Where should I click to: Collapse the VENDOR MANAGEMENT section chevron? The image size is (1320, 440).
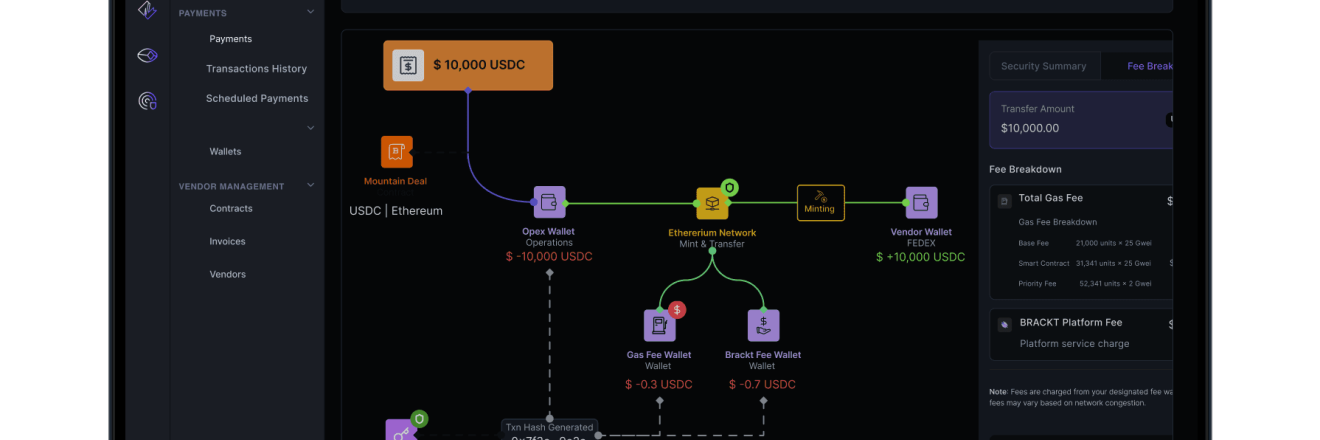(311, 185)
